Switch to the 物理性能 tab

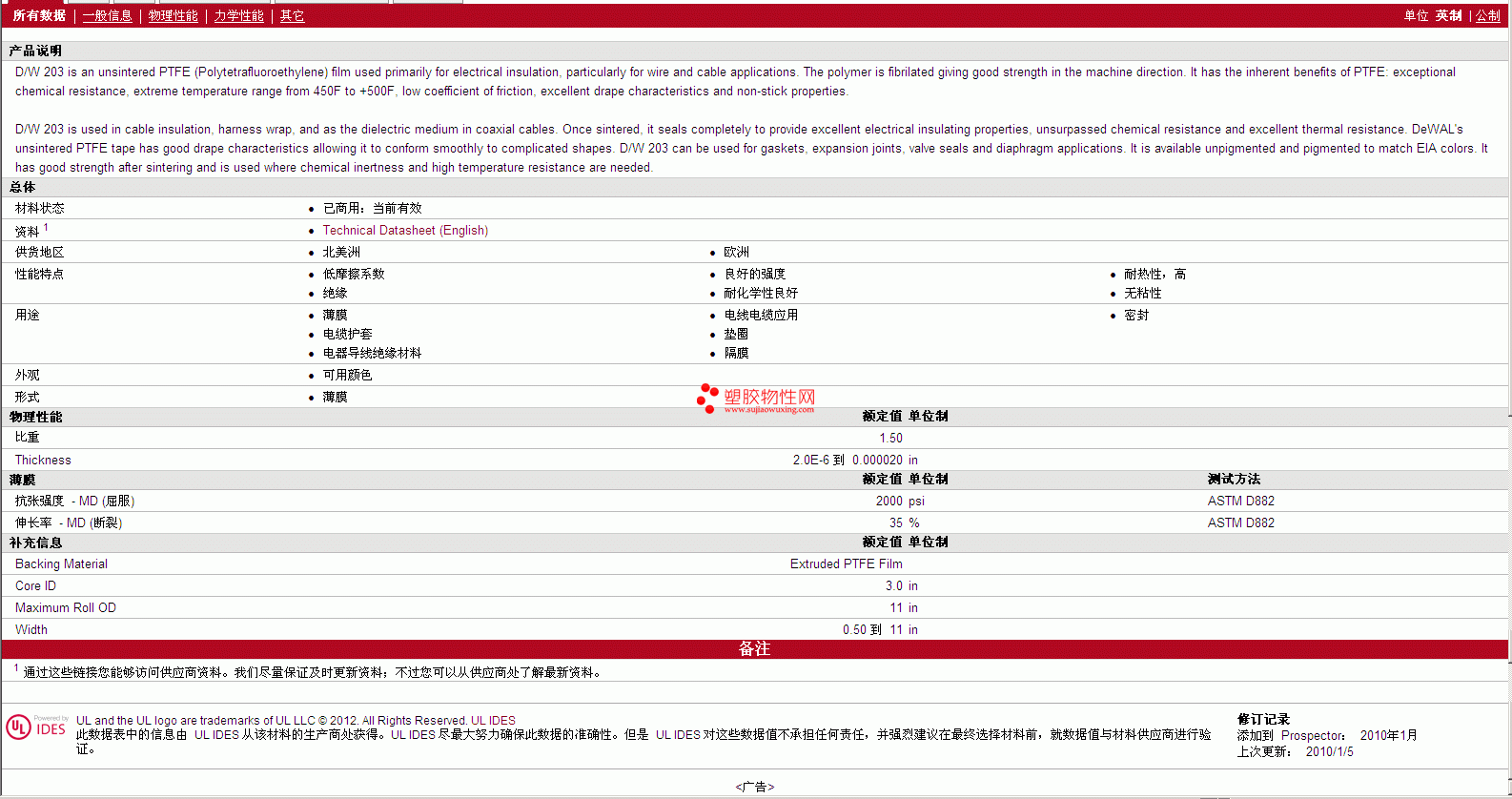tap(173, 16)
